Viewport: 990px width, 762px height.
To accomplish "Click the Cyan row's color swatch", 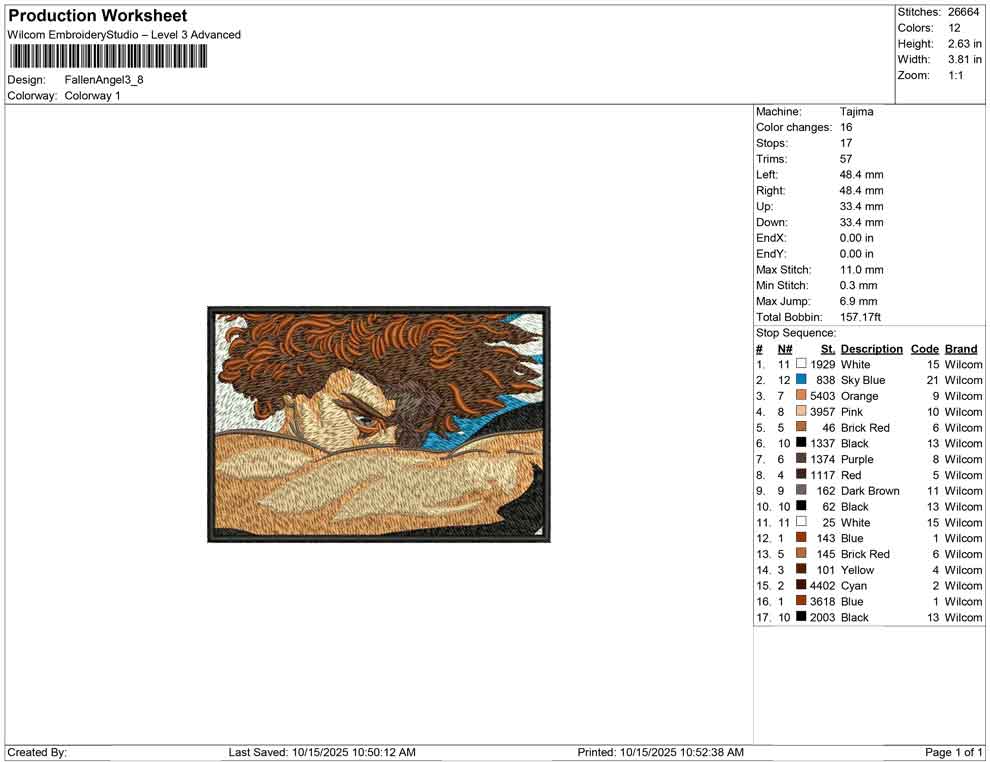I will click(x=801, y=585).
